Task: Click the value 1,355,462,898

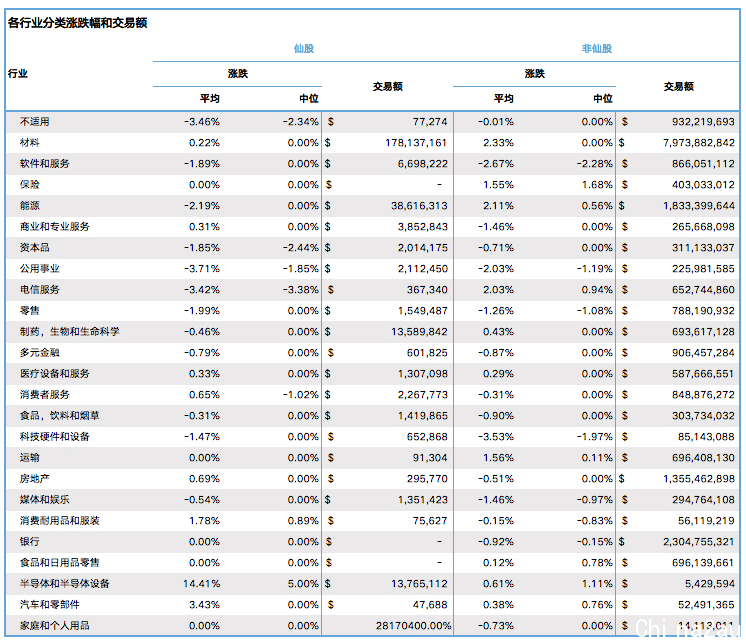Action: tap(699, 478)
